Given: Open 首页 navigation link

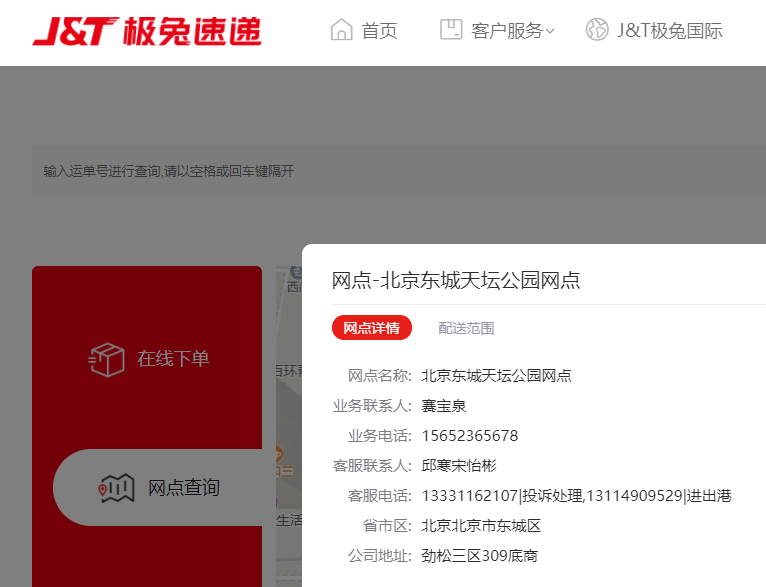Looking at the screenshot, I should [379, 31].
